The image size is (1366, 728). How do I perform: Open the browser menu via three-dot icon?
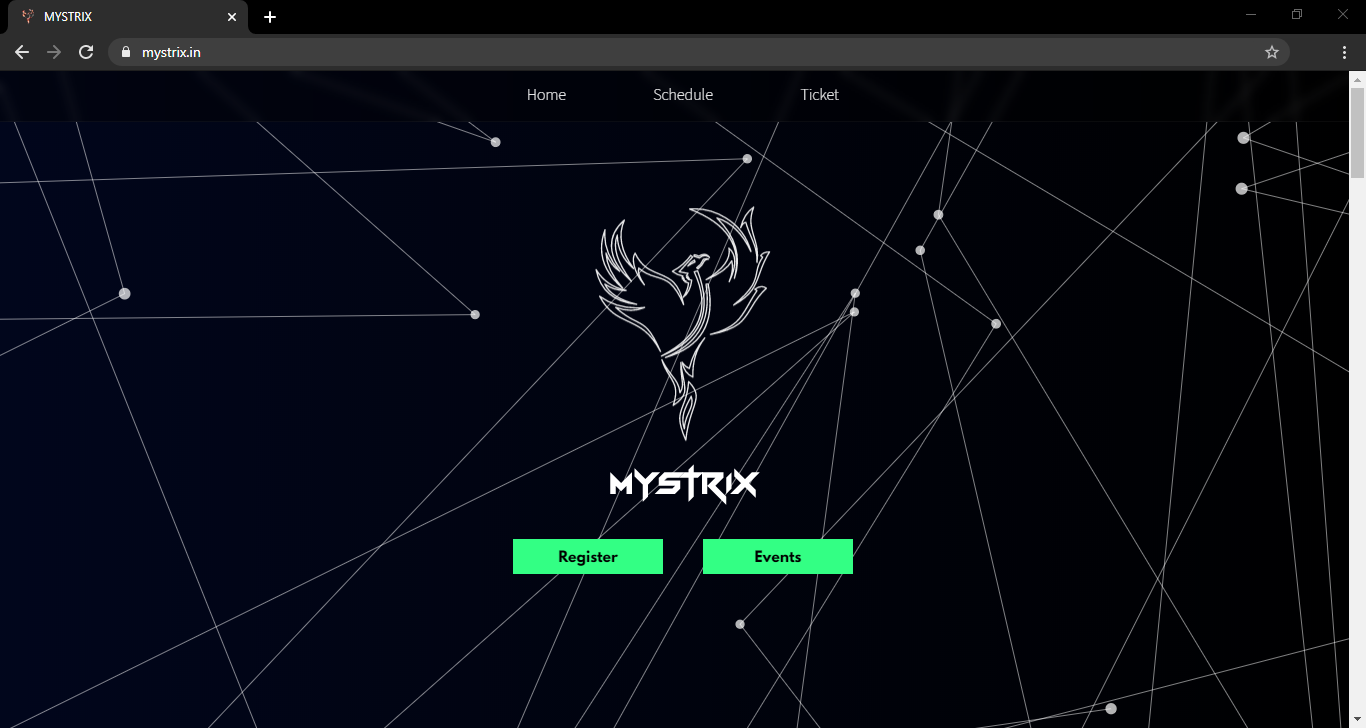pyautogui.click(x=1344, y=52)
